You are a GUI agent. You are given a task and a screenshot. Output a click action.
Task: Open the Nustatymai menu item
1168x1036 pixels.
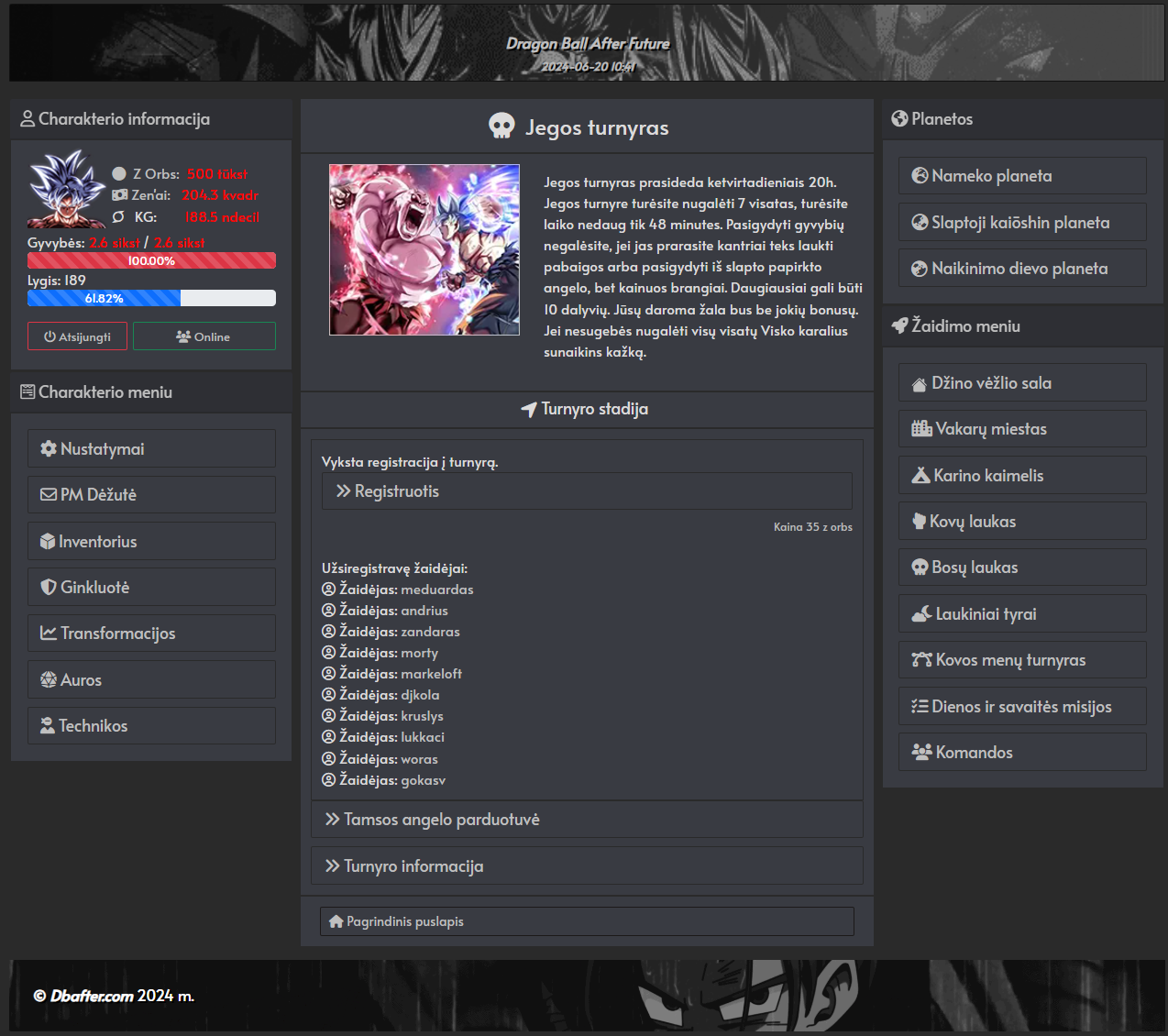click(151, 449)
